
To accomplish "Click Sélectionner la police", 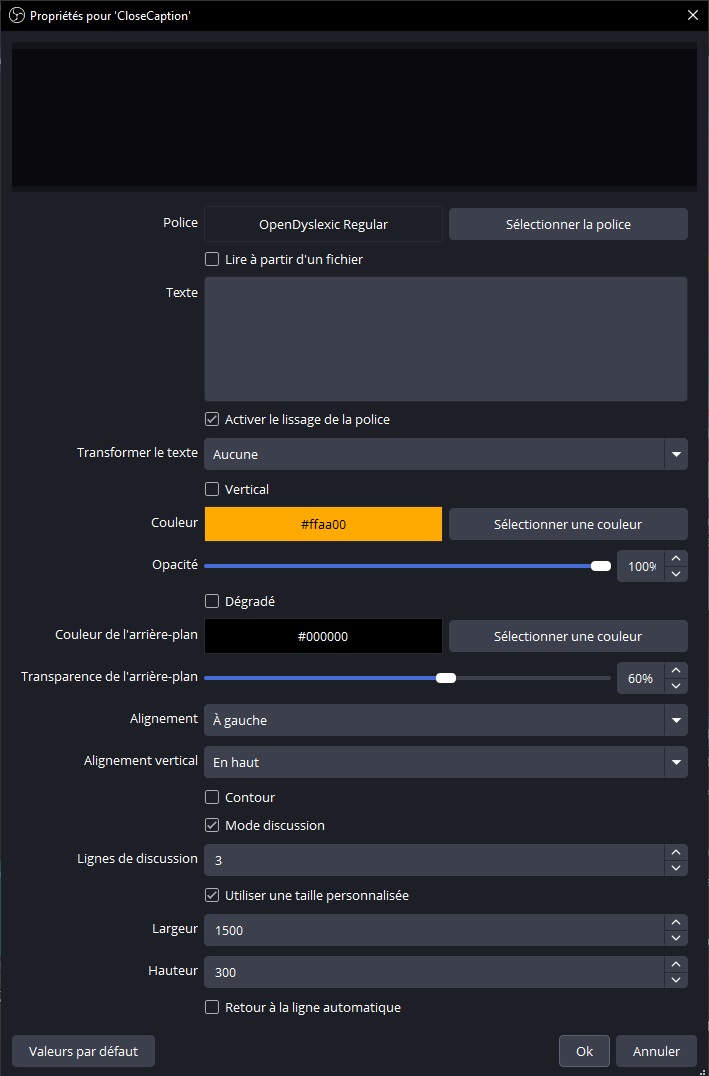I will (567, 223).
